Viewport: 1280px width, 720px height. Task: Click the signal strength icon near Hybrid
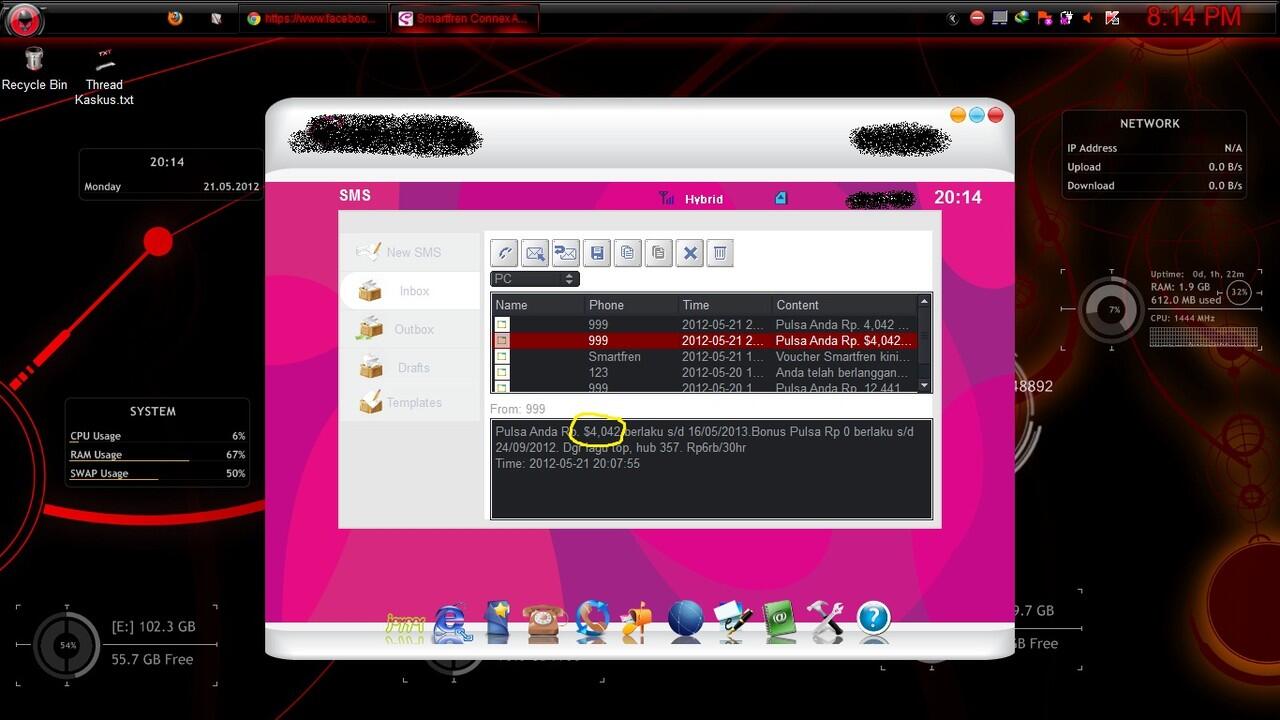666,198
